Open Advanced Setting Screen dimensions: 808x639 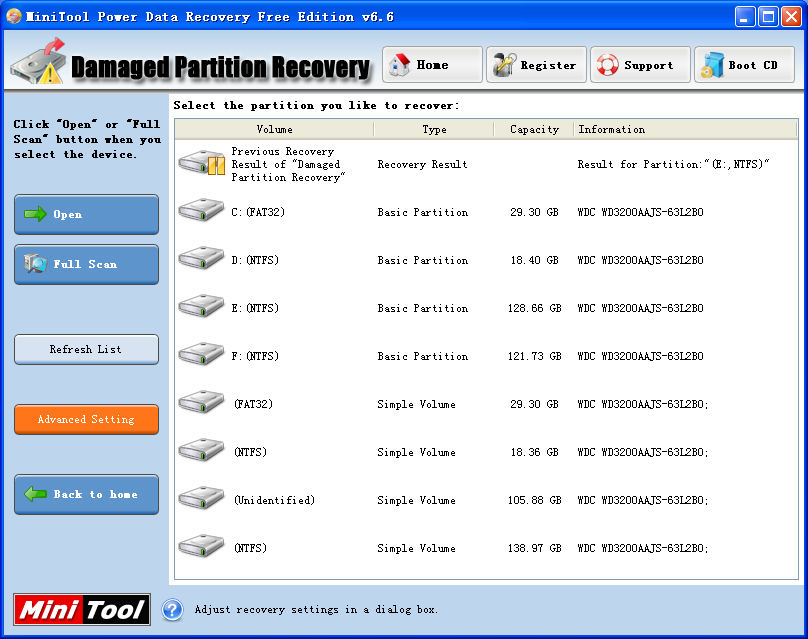tap(86, 419)
